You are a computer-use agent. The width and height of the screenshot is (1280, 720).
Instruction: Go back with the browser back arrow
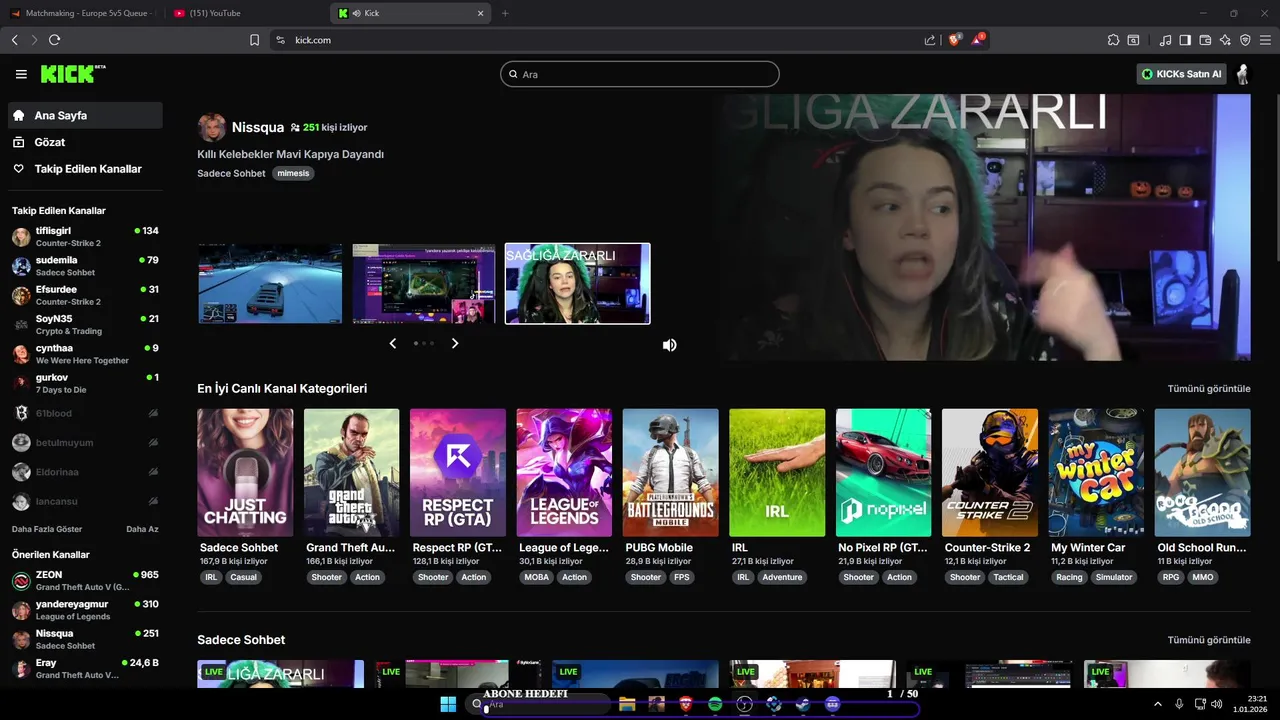14,40
